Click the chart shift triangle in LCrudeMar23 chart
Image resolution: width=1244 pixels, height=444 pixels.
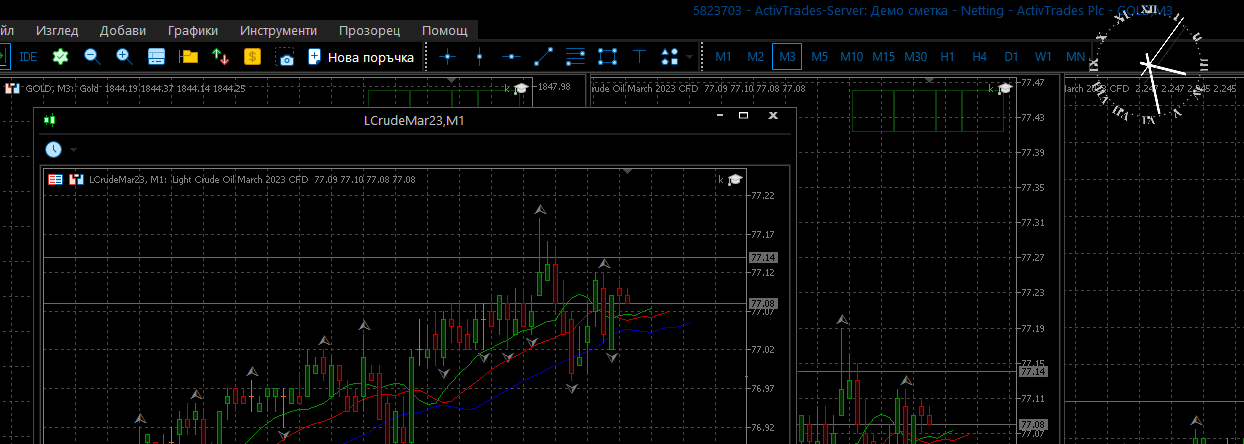click(x=627, y=171)
